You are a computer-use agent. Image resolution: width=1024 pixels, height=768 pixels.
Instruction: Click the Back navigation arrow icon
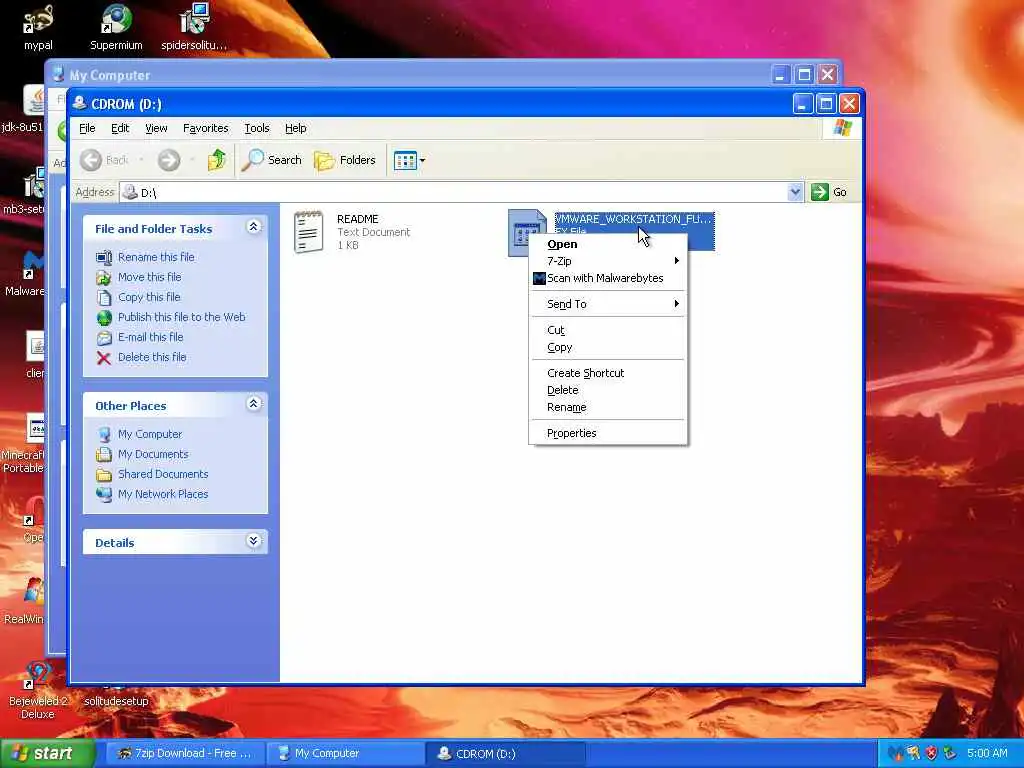point(91,160)
